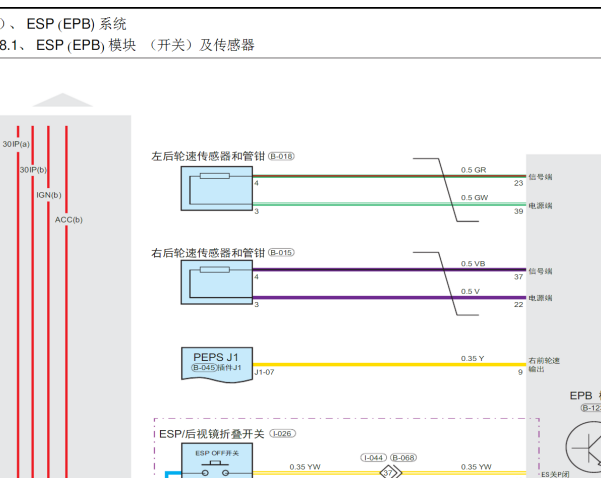The width and height of the screenshot is (601, 478).
Task: Select the right rear wheel speed sensor box
Action: tap(217, 283)
